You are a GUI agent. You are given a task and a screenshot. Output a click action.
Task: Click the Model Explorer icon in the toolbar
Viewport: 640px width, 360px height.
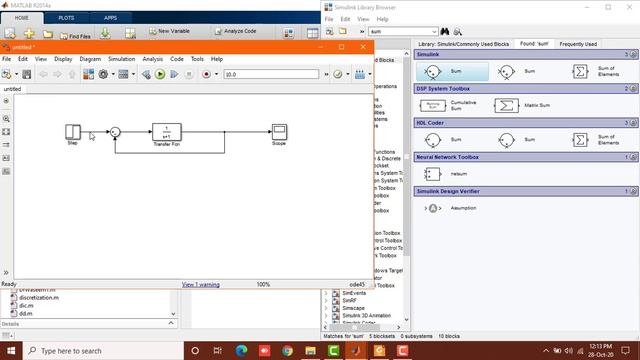tap(123, 74)
